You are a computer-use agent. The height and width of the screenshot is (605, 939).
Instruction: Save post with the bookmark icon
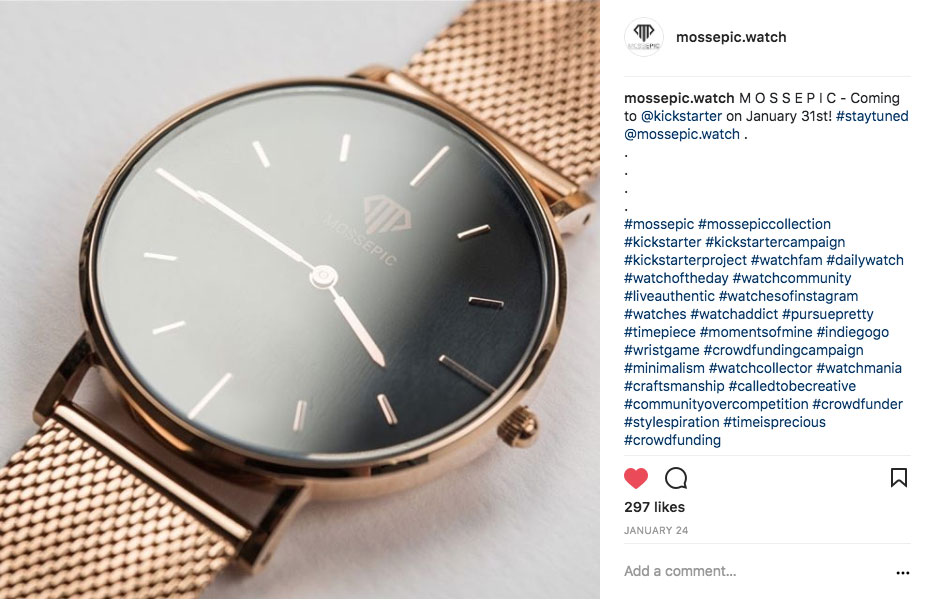coord(898,477)
